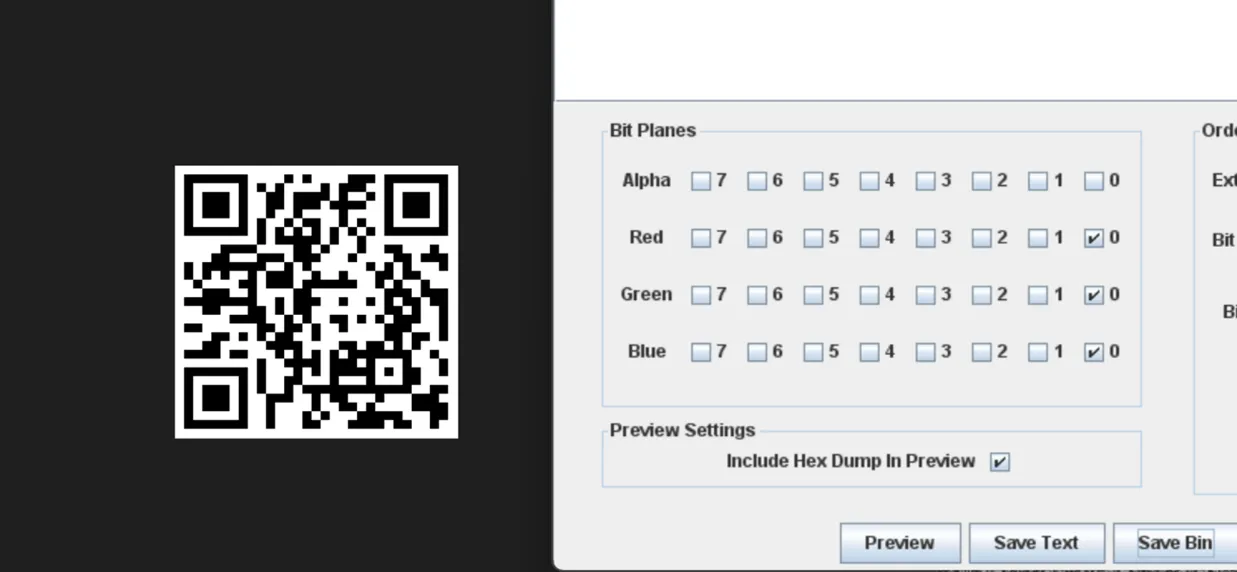Click the Preview button
This screenshot has width=1237, height=572.
(900, 543)
